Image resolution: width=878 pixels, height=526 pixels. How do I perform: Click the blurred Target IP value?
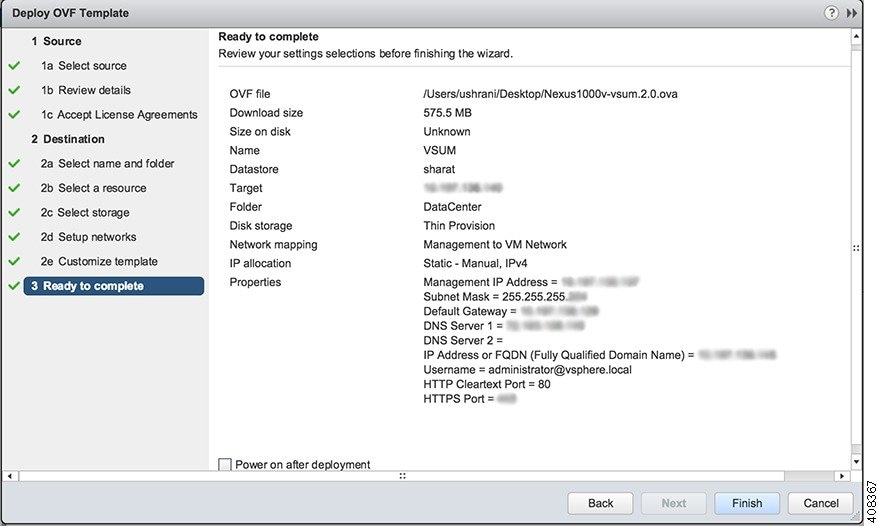pos(463,188)
